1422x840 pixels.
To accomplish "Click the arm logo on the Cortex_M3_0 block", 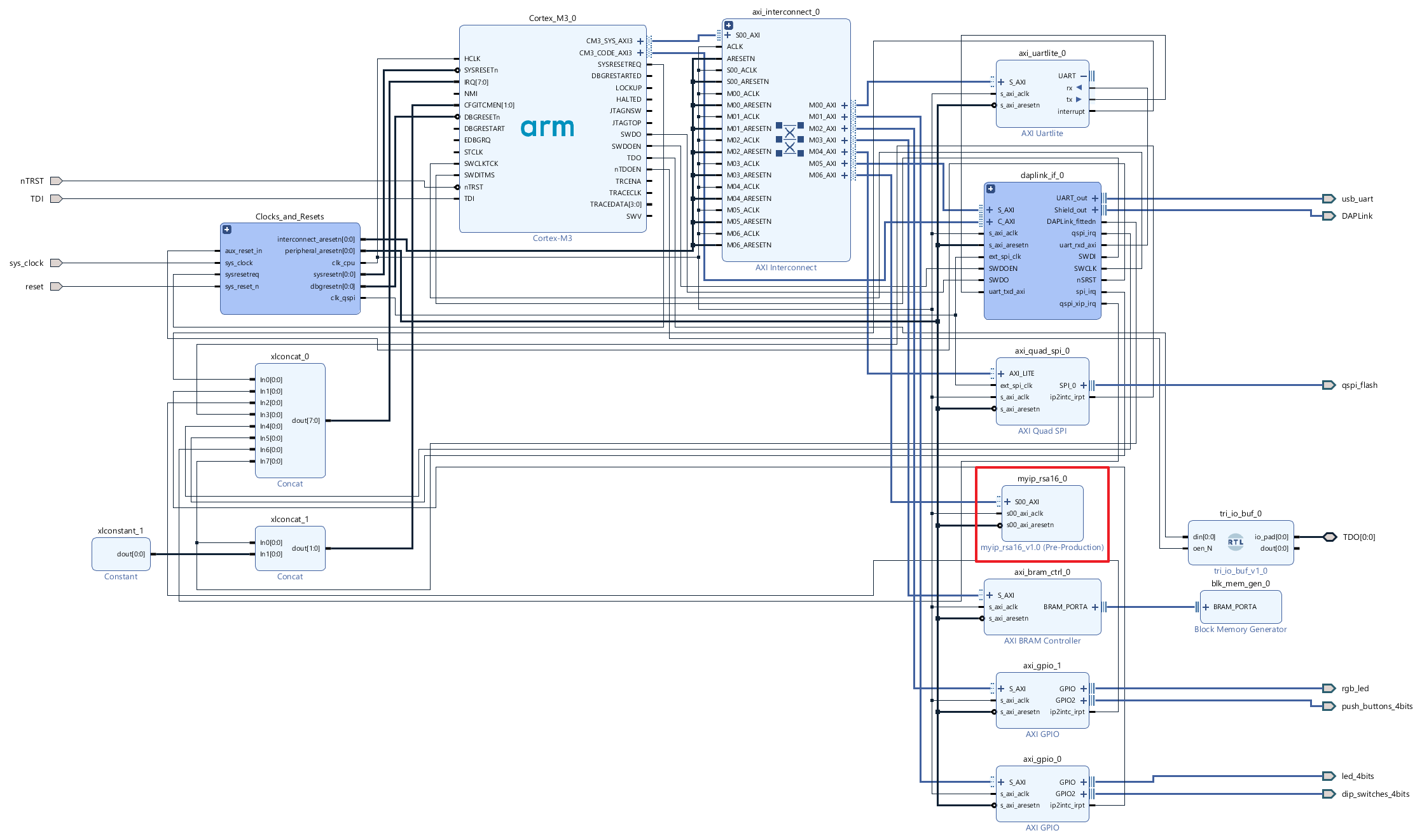I will [x=548, y=127].
